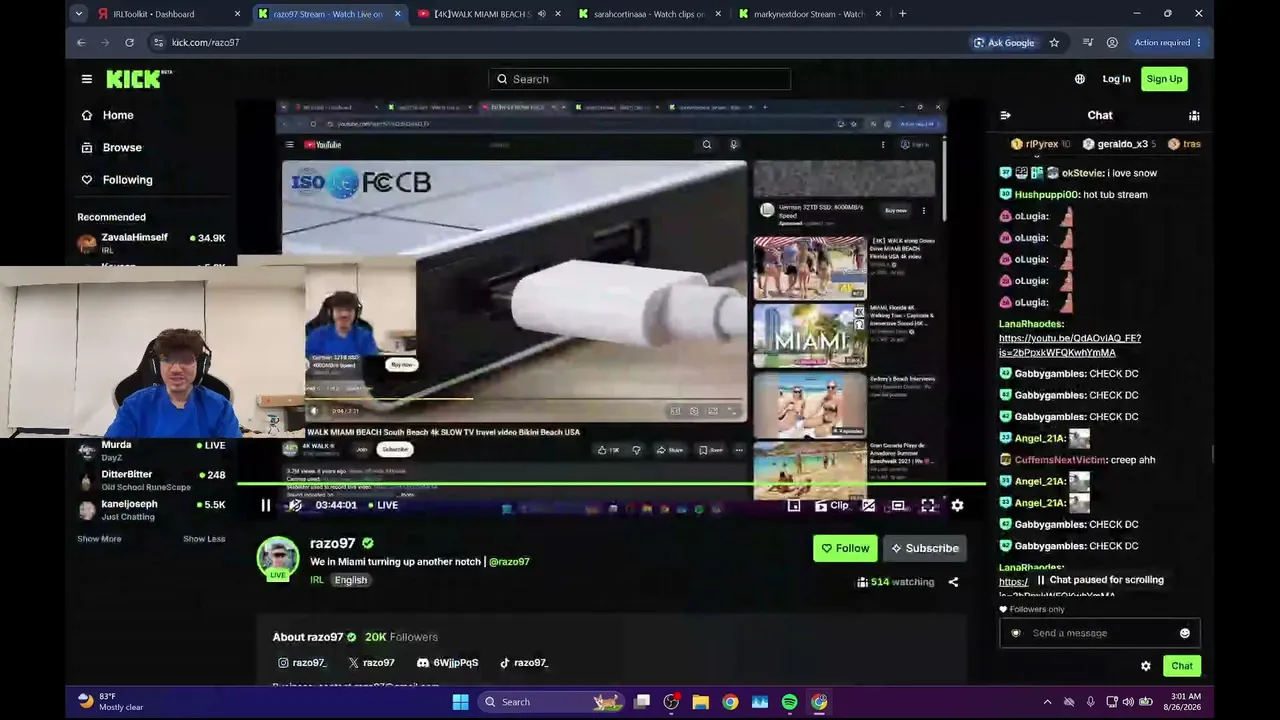Create a clip with the Clip button
This screenshot has width=1280, height=720.
(831, 506)
